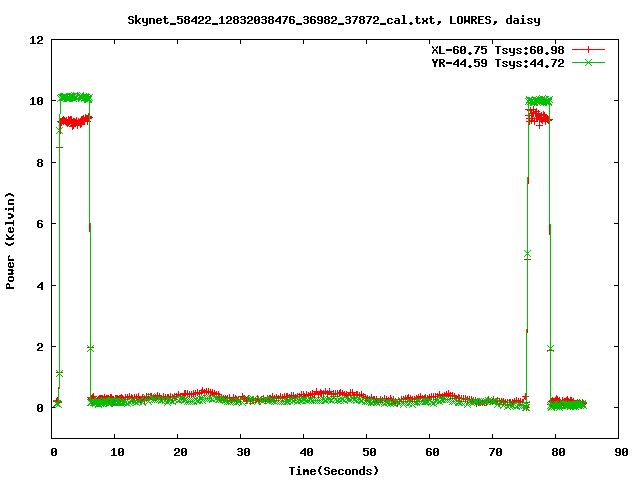Click the x-axis tick label 20
This screenshot has height=480, width=640.
point(180,452)
